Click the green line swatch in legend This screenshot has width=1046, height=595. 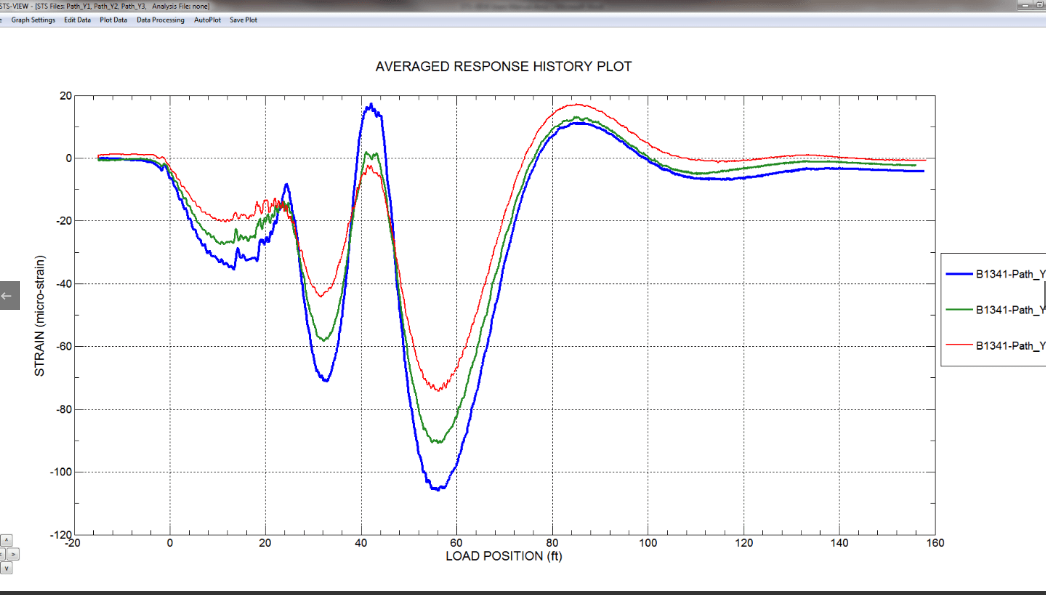pos(958,309)
